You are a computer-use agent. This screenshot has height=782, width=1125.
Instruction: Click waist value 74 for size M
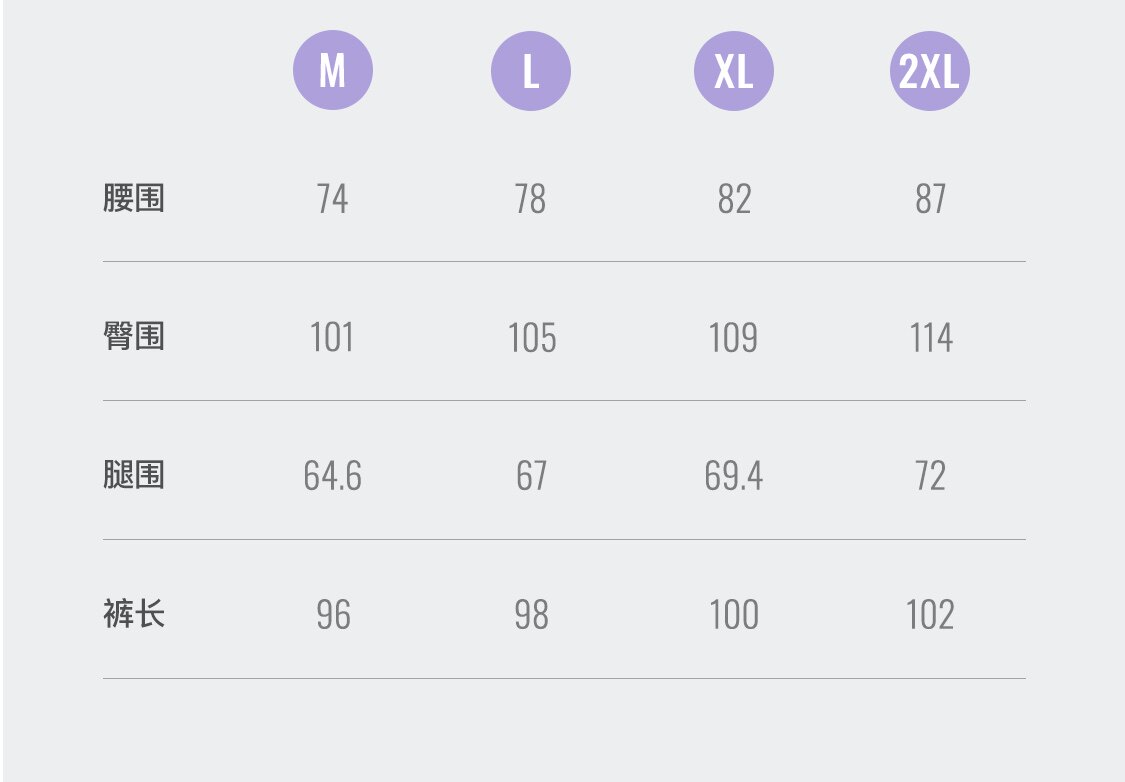tap(332, 199)
